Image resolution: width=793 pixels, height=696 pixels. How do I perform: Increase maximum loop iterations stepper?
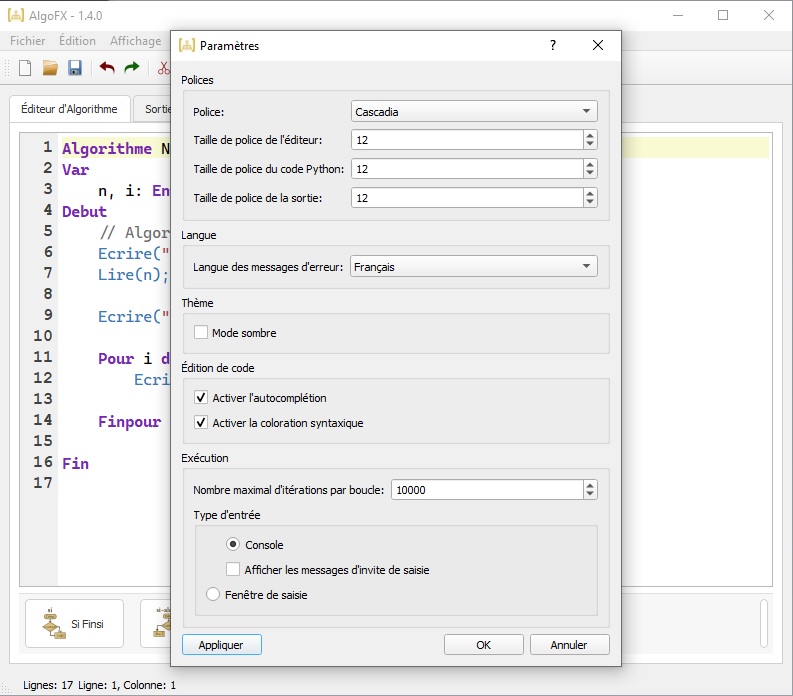[590, 485]
